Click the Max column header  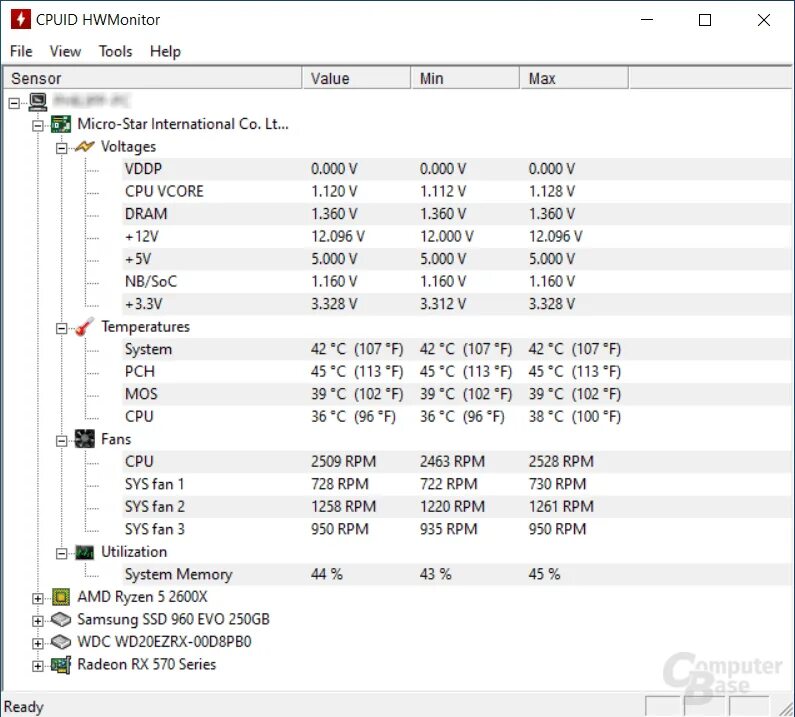pyautogui.click(x=574, y=79)
